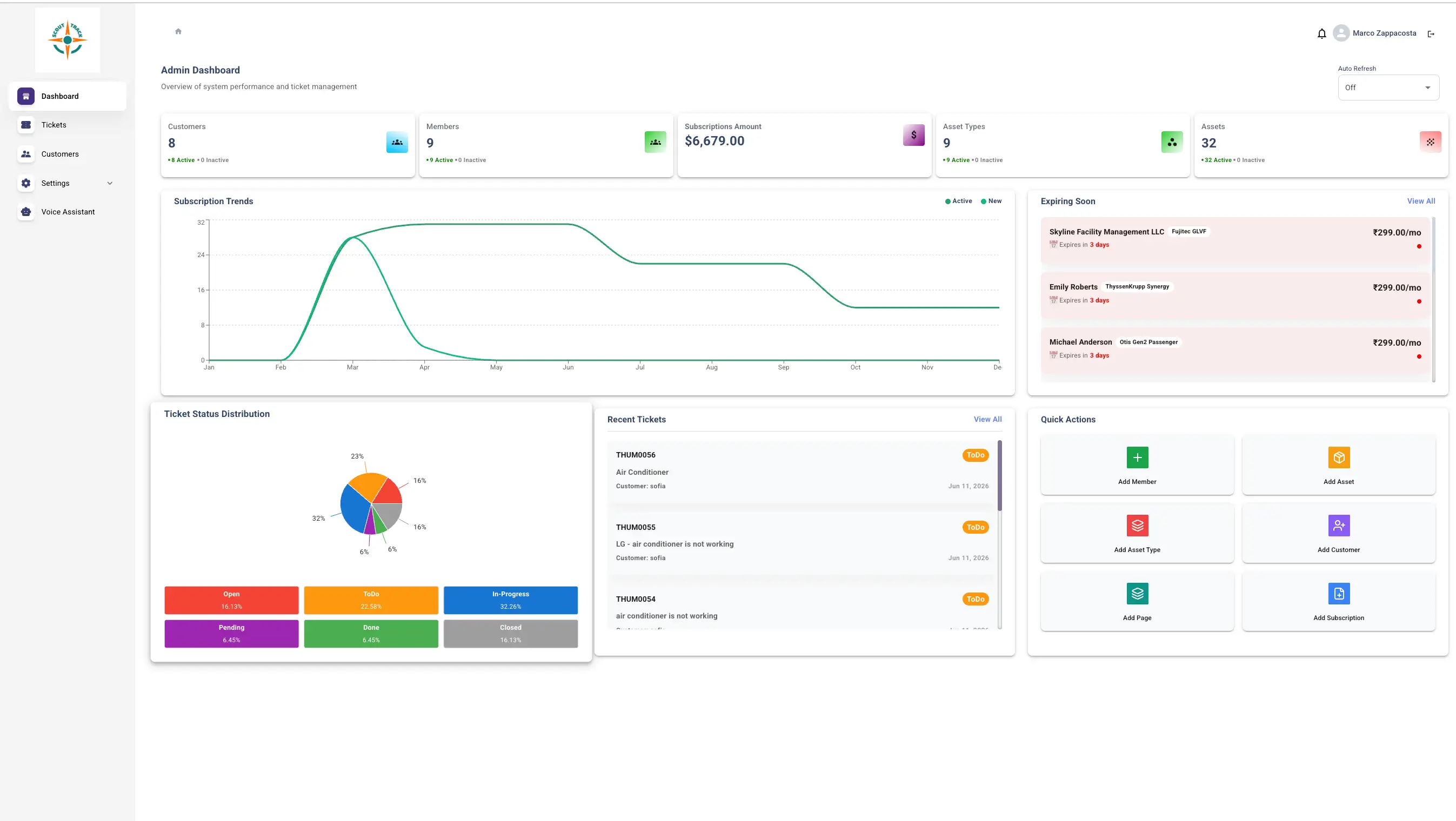Click the Fujitec GLVF asset tag
The width and height of the screenshot is (1456, 821).
coord(1188,231)
